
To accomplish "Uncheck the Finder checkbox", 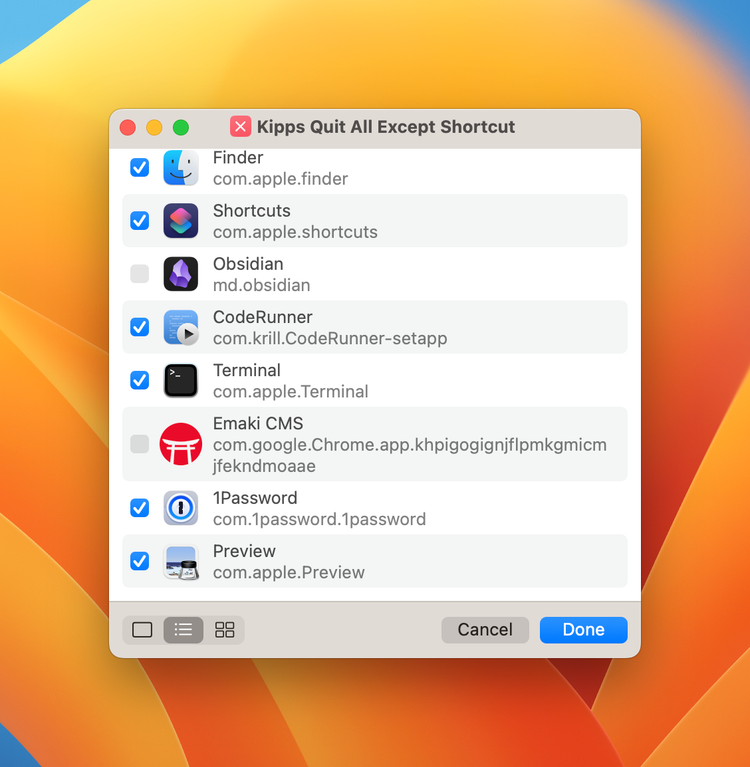I will (x=139, y=168).
